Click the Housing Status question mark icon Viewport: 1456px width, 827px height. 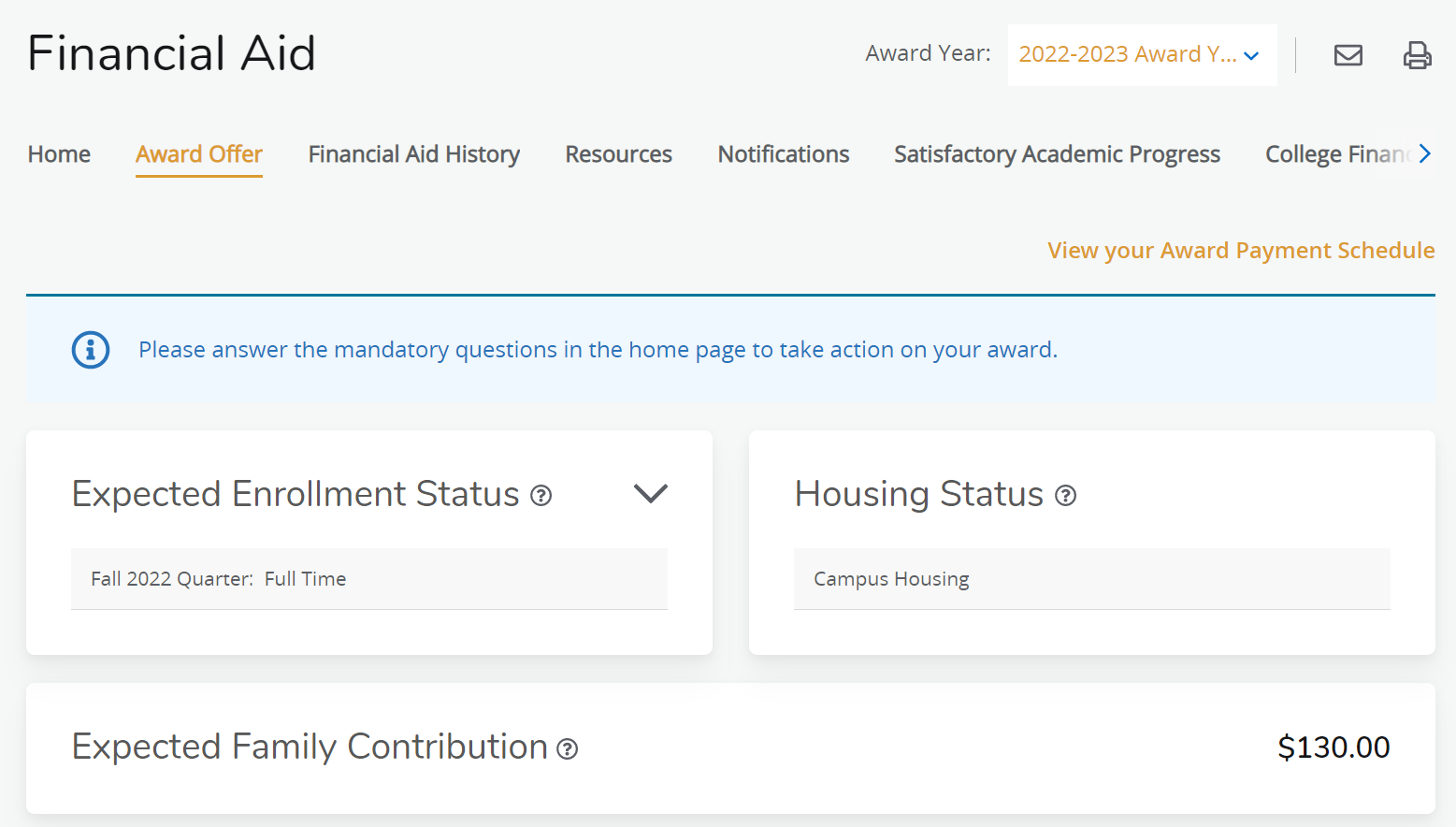tap(1065, 496)
